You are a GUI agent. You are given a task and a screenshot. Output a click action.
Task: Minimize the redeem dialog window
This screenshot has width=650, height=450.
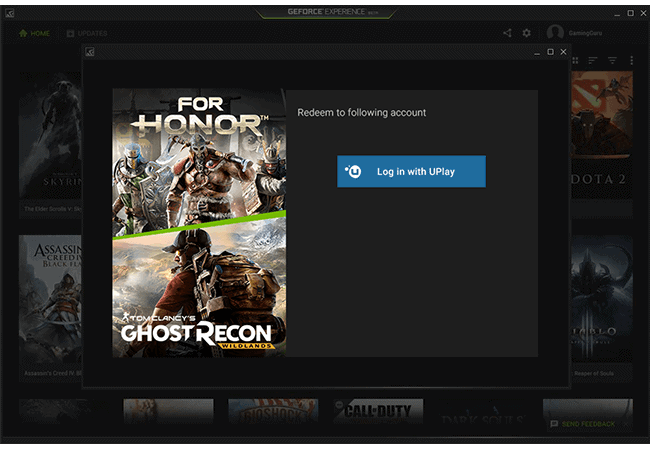click(x=537, y=52)
